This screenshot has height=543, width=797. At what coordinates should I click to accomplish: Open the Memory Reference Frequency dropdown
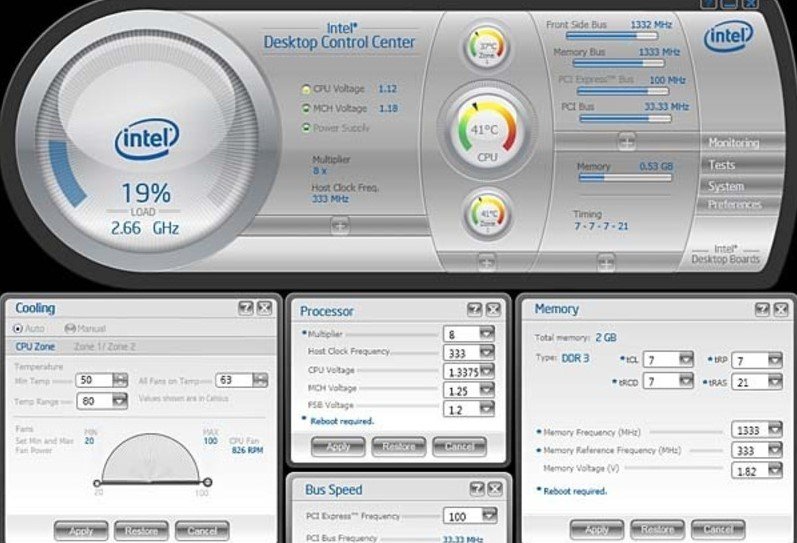[x=775, y=450]
